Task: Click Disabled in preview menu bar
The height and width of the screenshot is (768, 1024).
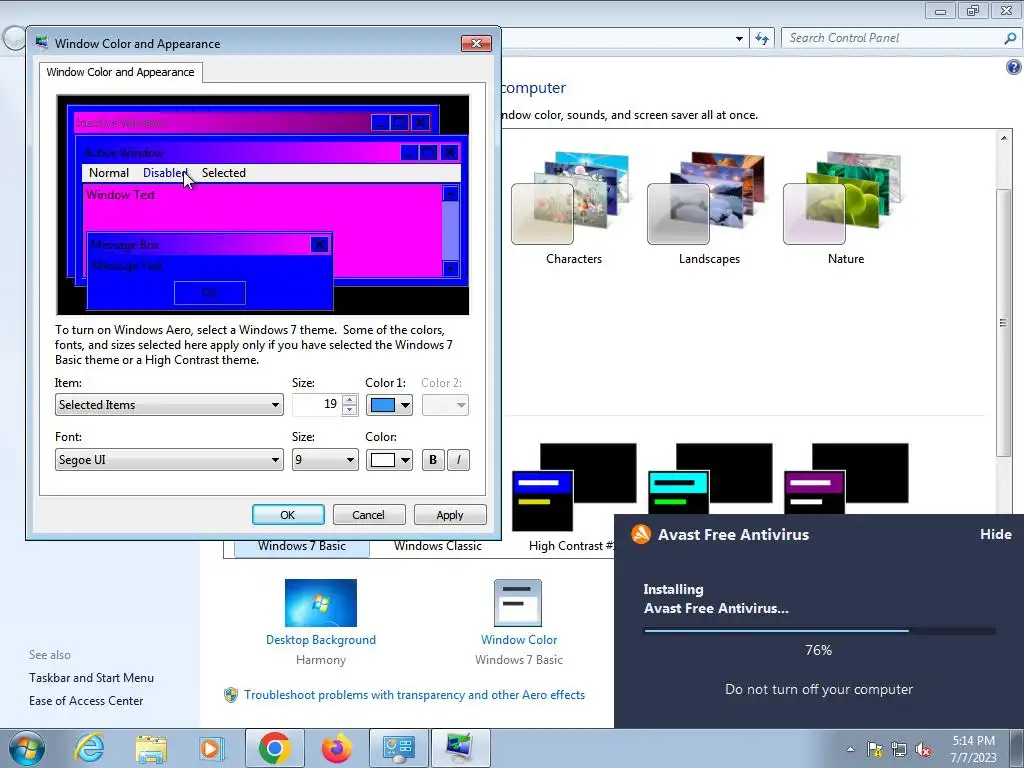Action: tap(165, 172)
